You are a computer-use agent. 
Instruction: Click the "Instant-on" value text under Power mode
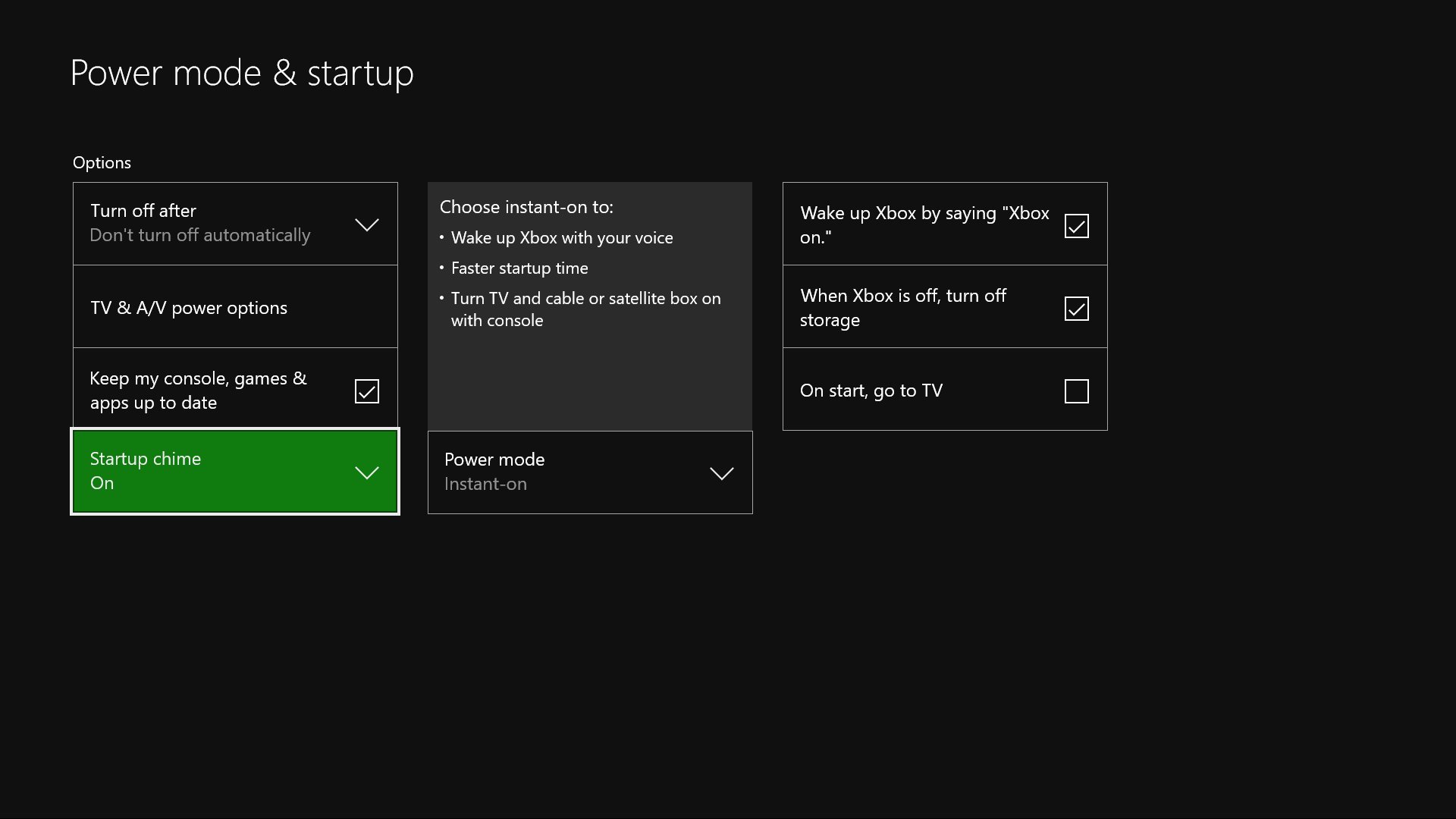click(485, 484)
